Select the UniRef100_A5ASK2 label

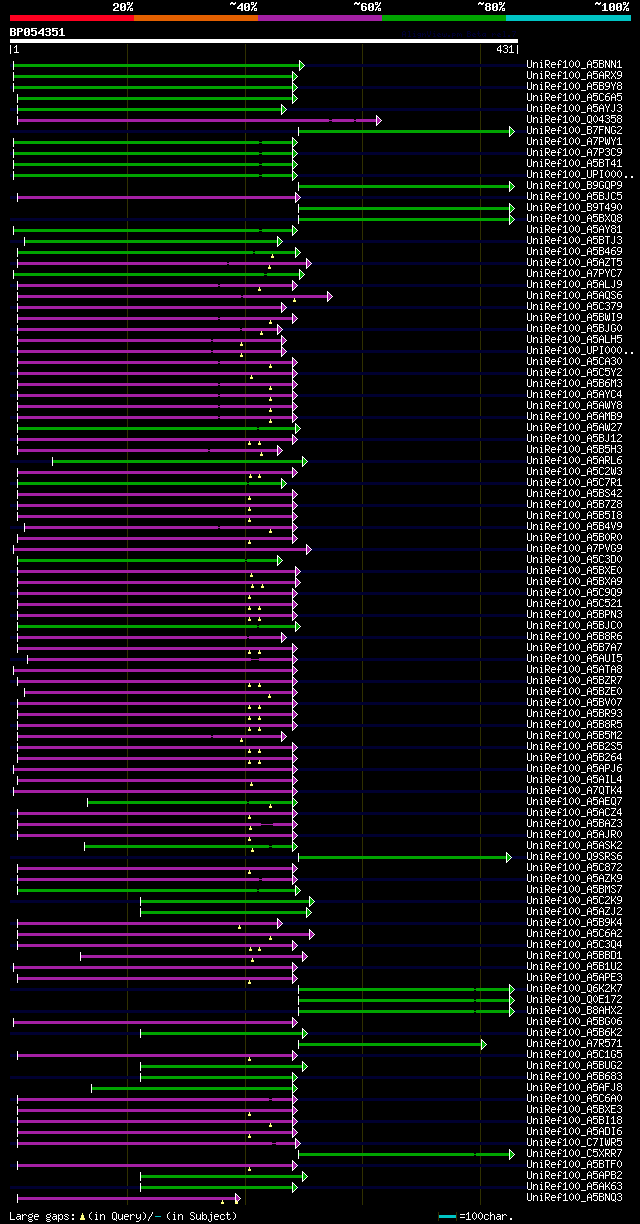click(x=574, y=846)
